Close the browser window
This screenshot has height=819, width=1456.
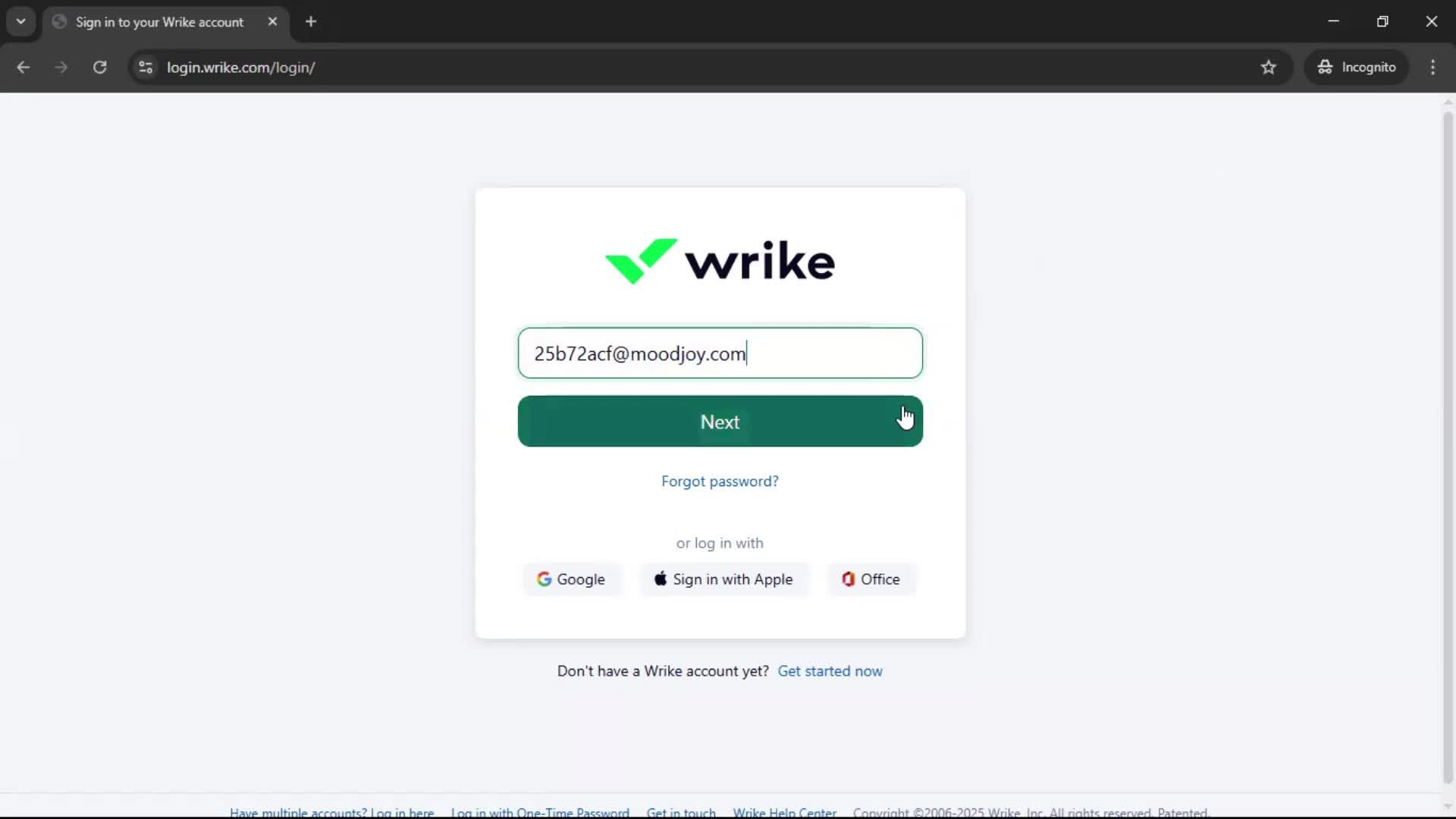[x=1432, y=21]
